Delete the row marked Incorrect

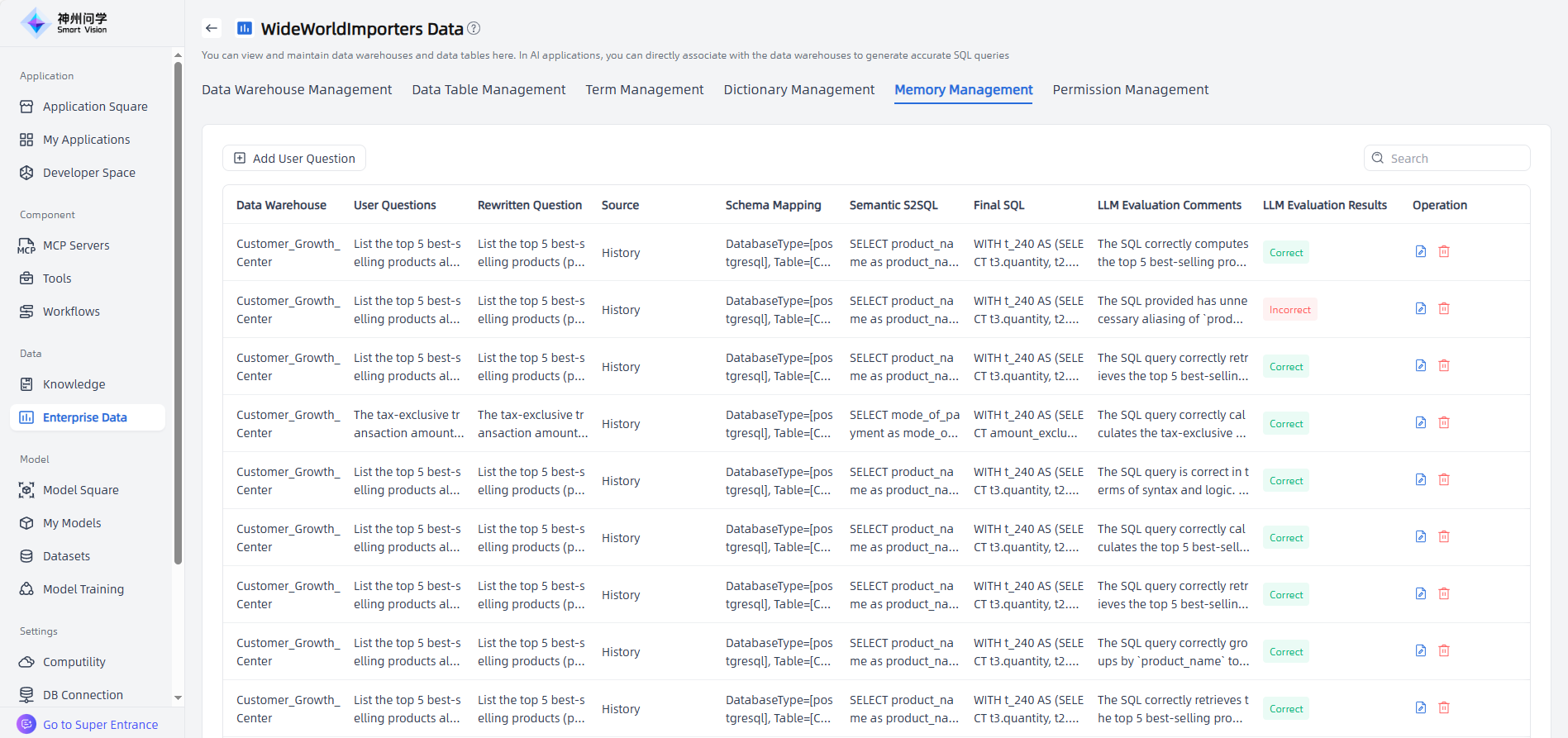tap(1444, 308)
